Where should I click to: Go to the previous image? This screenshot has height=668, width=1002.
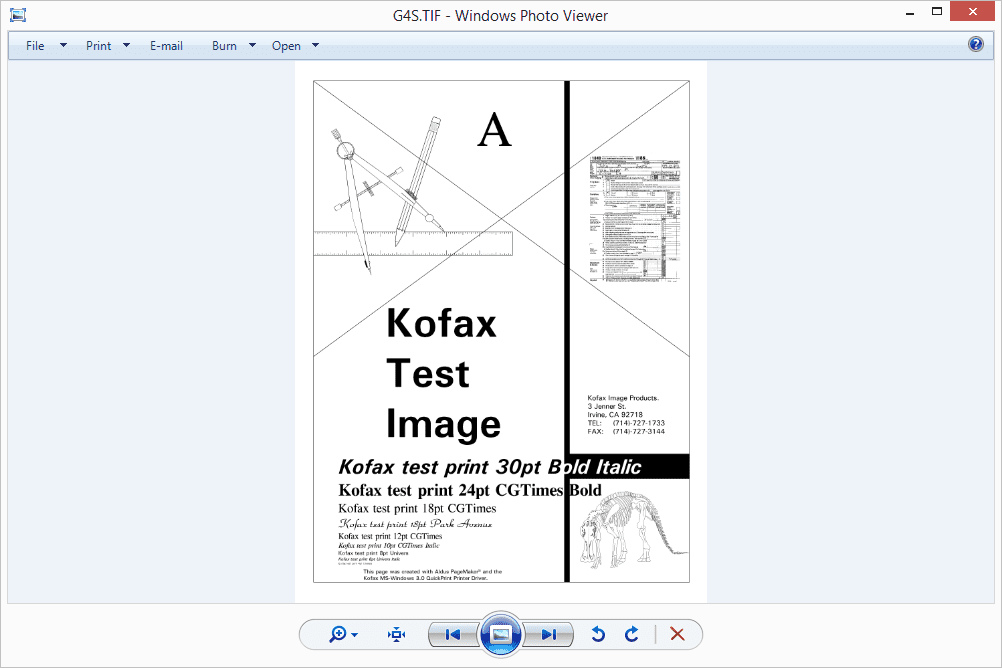[453, 634]
